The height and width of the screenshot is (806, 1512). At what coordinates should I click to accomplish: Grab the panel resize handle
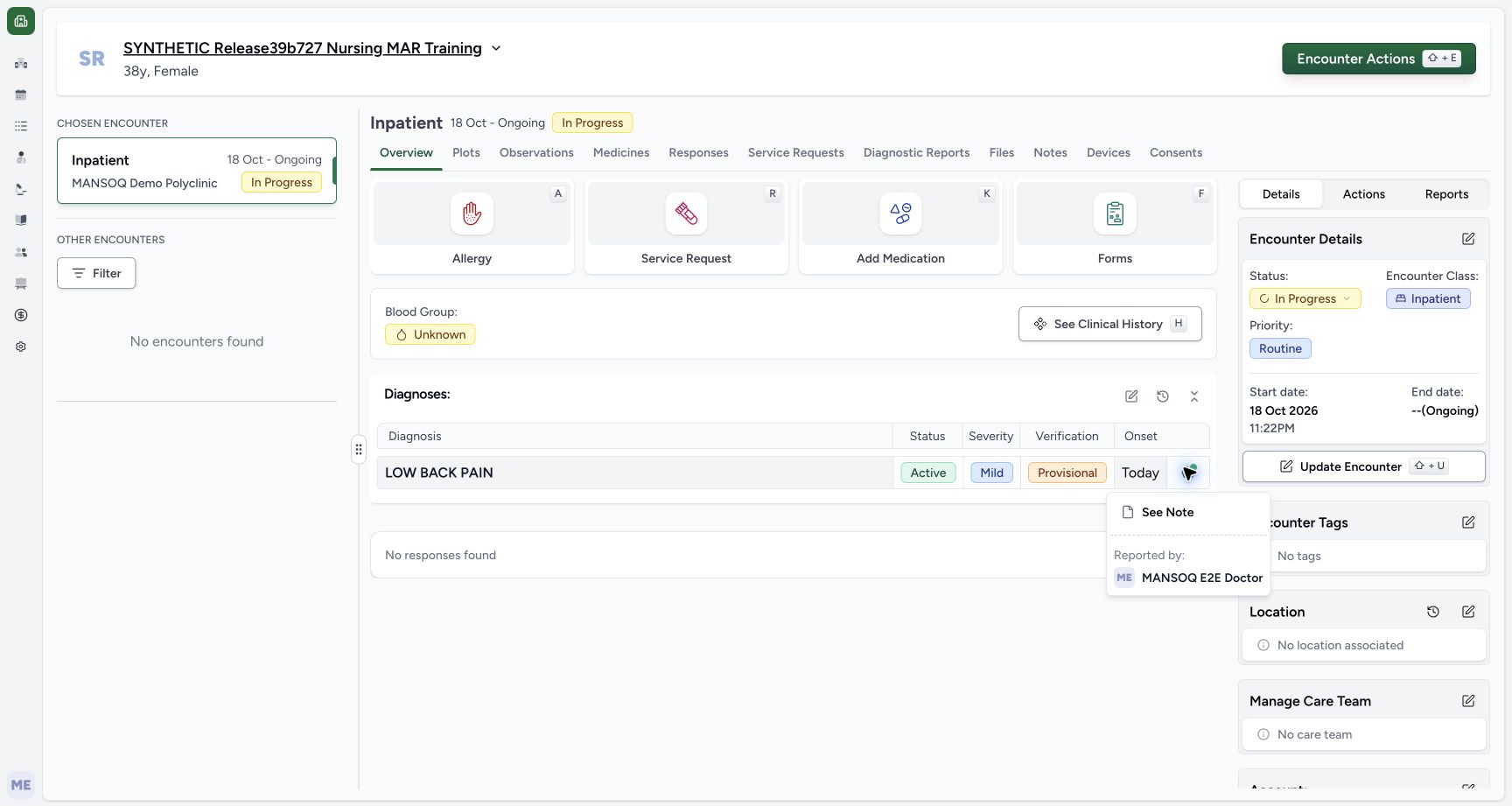click(359, 449)
